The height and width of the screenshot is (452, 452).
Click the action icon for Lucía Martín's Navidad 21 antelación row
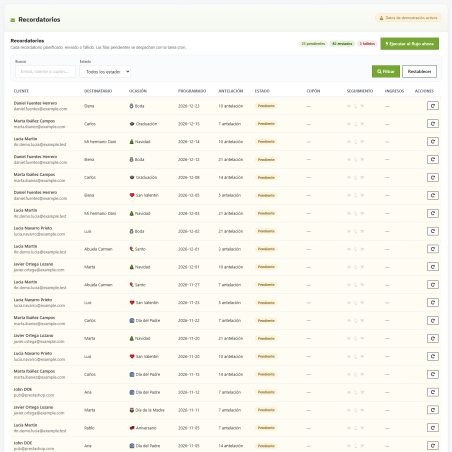pos(433,213)
